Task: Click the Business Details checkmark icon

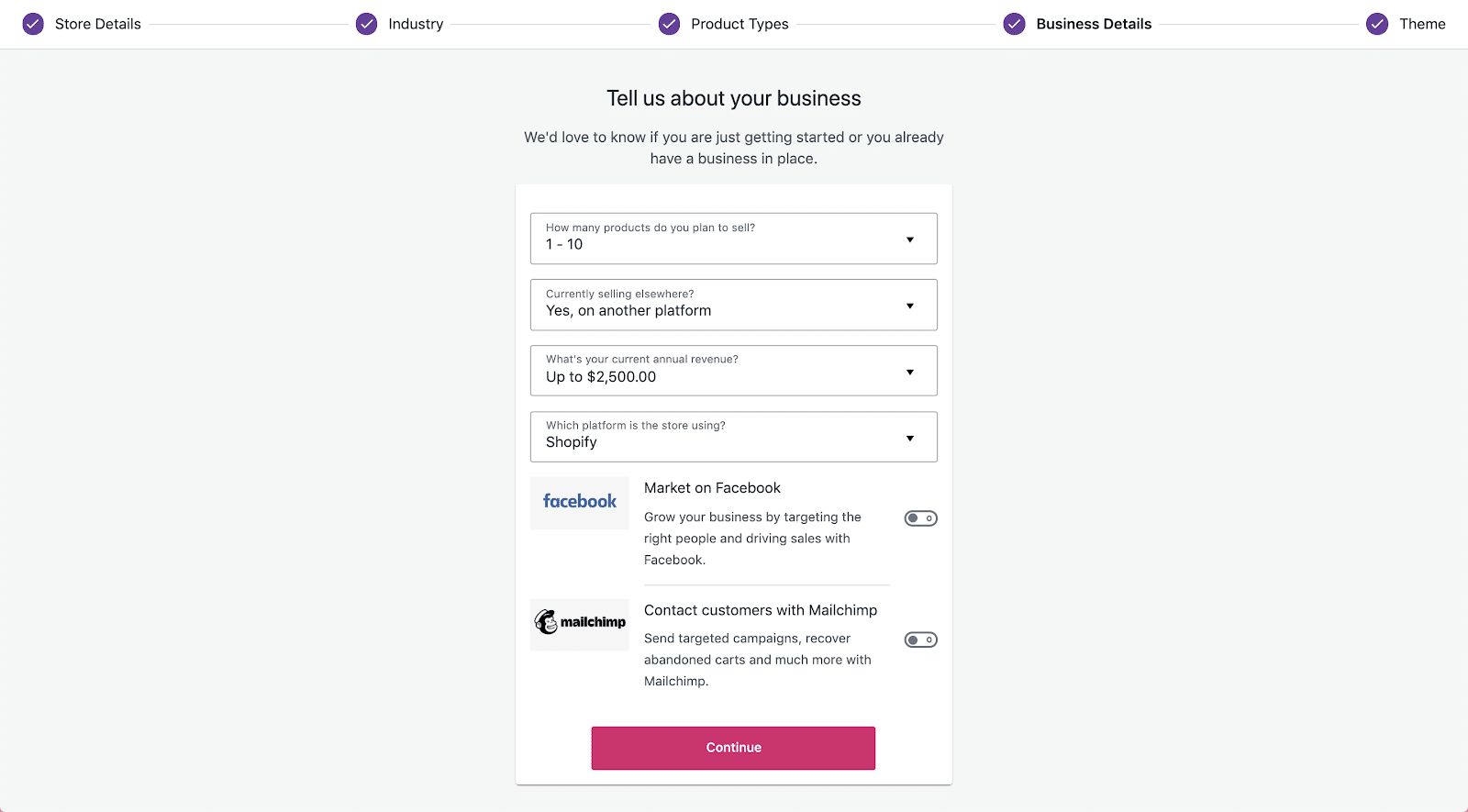Action: tap(1014, 24)
